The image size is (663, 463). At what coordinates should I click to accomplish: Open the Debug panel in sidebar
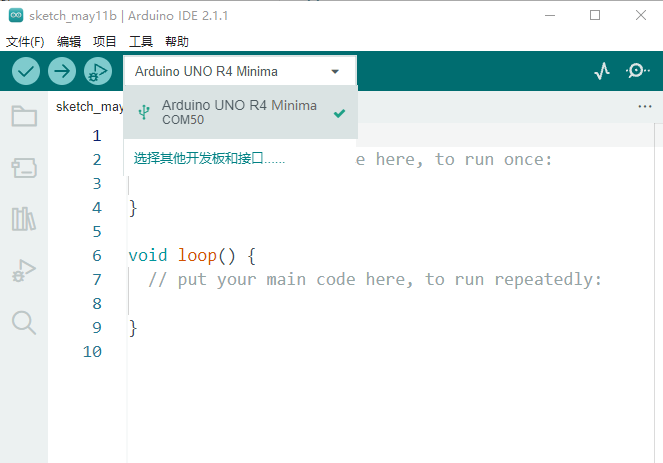coord(24,271)
